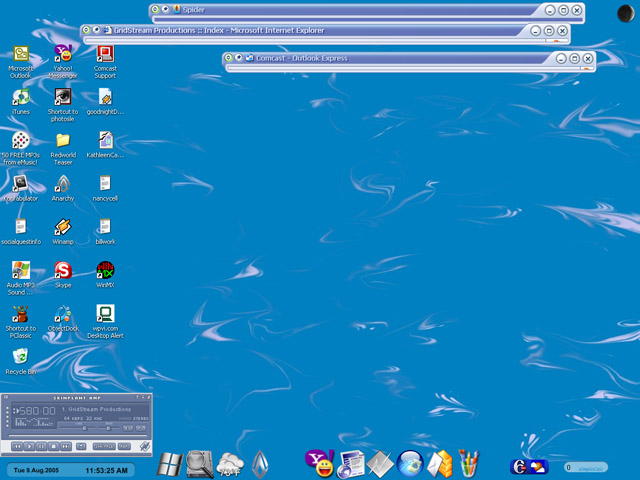This screenshot has height=480, width=640.
Task: Stop playback in the Winamp player
Action: coord(53,446)
